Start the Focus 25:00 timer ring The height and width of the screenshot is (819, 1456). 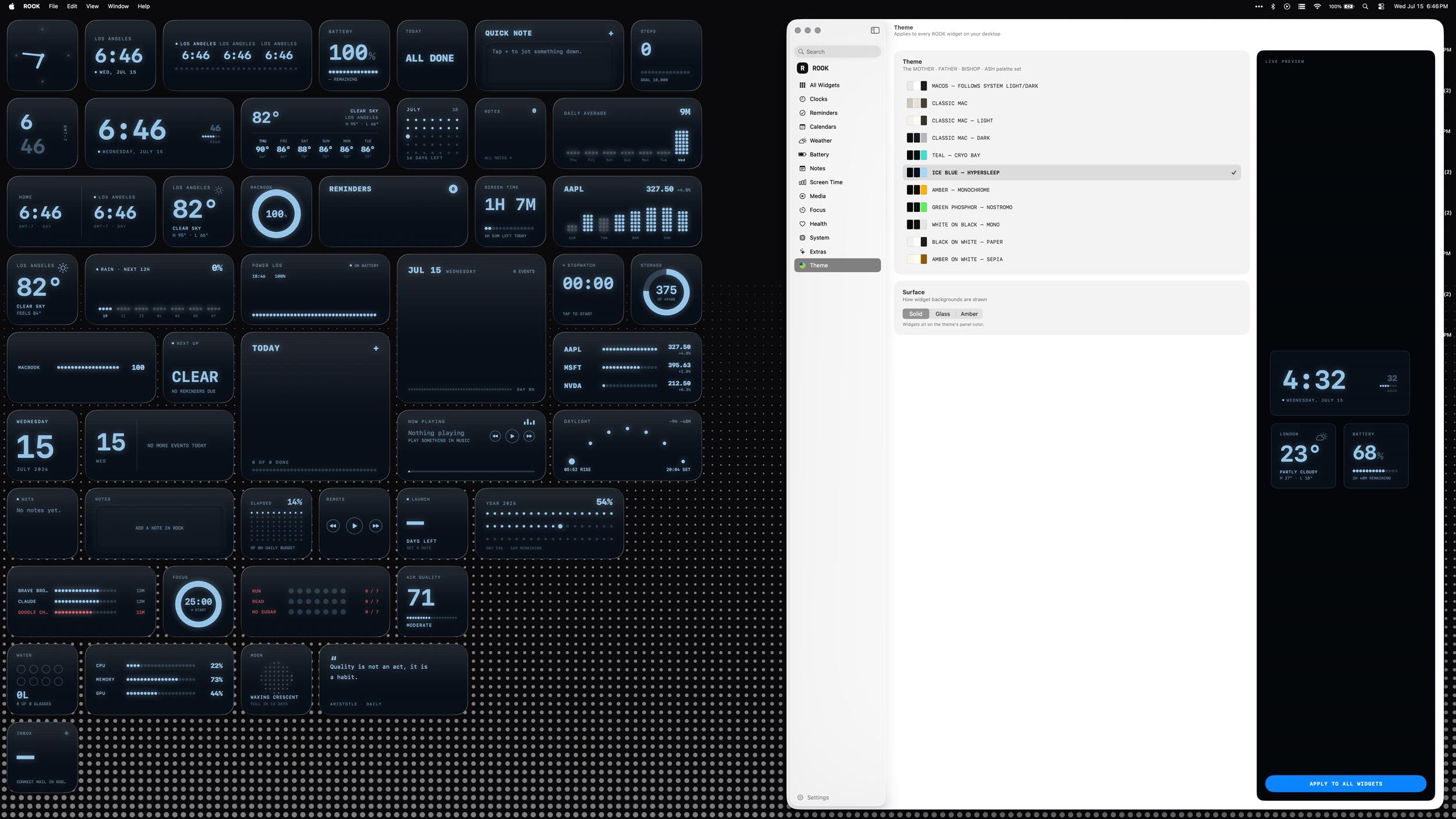(198, 603)
